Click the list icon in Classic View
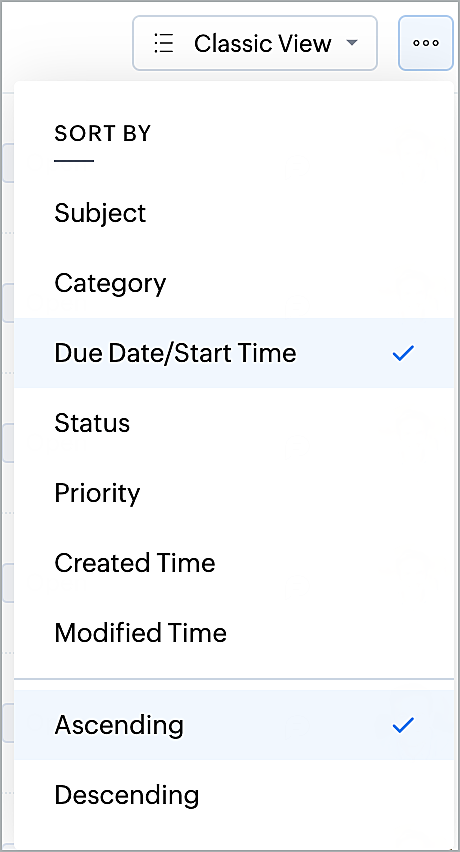Screen dimensions: 460x852 (163, 43)
